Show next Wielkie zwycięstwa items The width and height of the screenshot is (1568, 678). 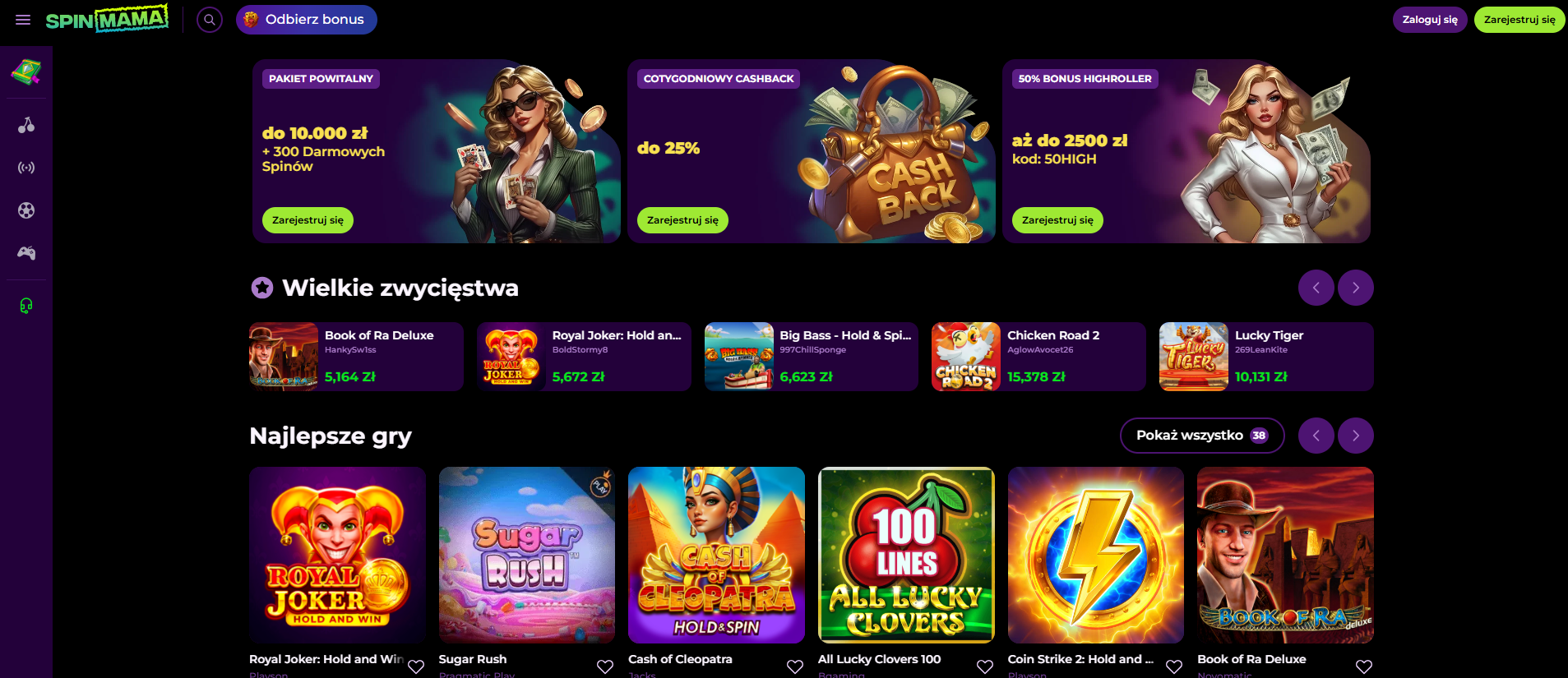point(1356,288)
